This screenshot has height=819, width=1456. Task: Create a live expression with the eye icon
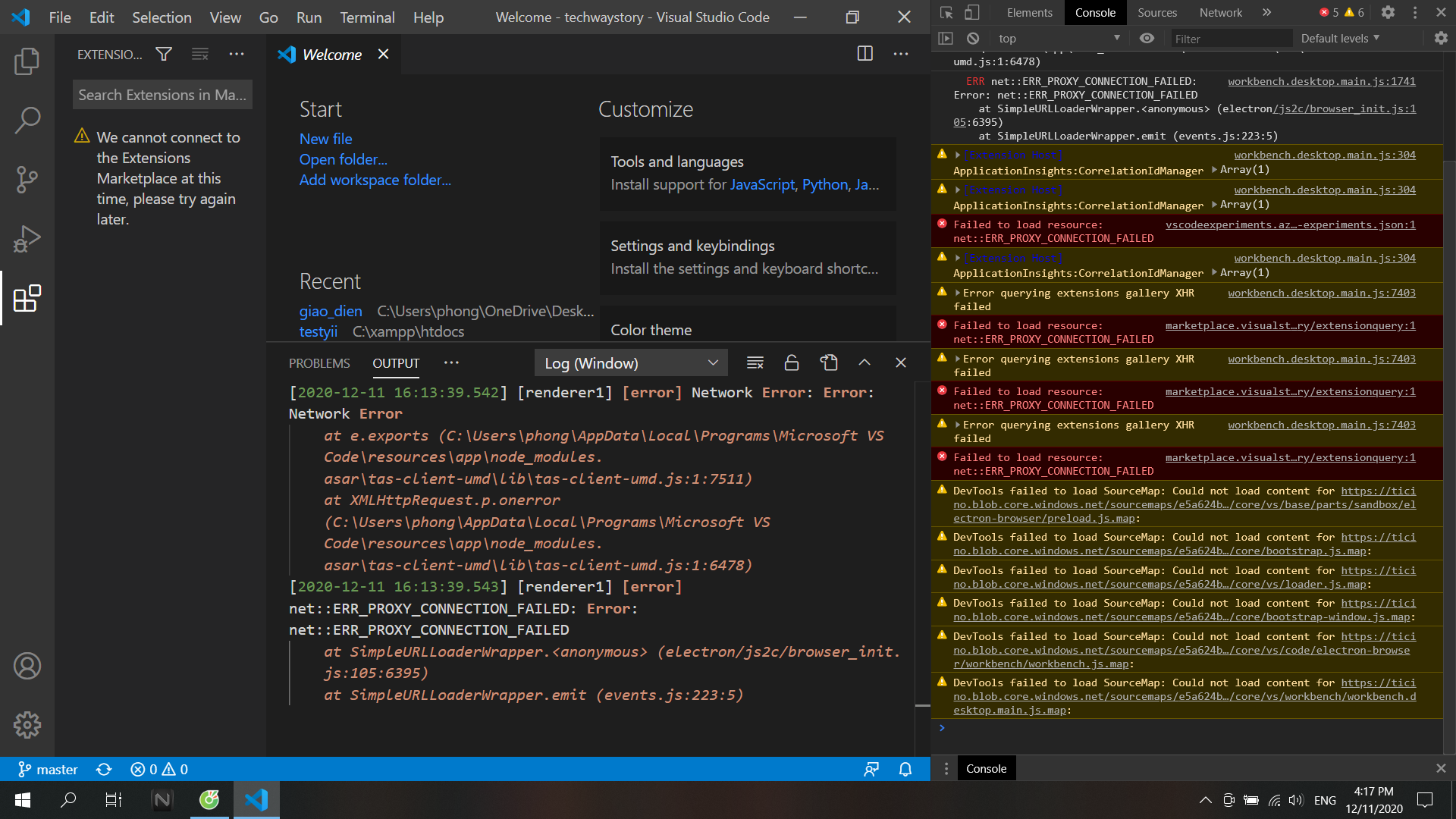click(1147, 38)
